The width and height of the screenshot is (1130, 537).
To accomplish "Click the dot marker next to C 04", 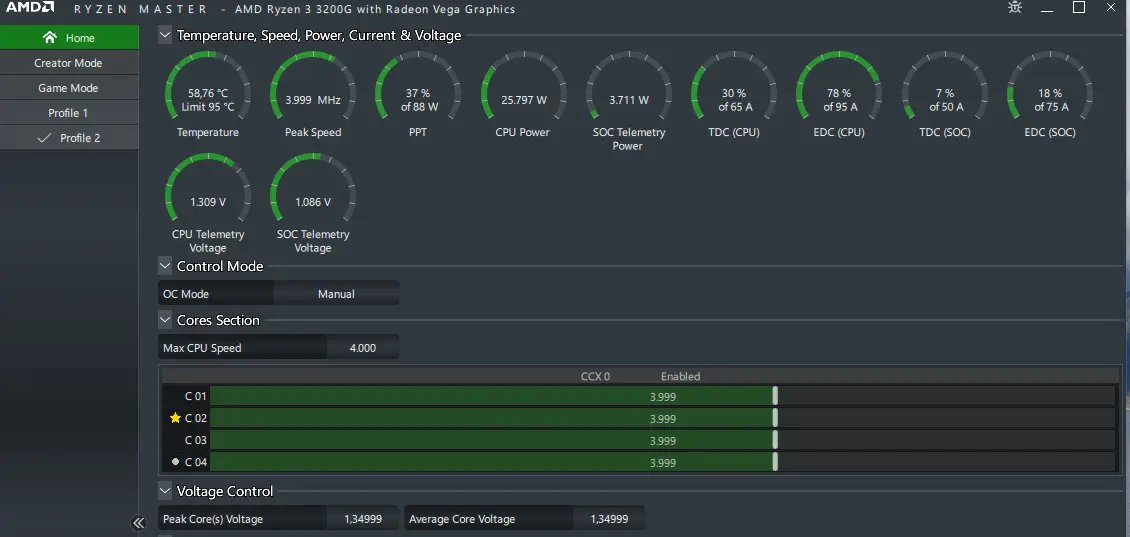I will click(x=175, y=461).
